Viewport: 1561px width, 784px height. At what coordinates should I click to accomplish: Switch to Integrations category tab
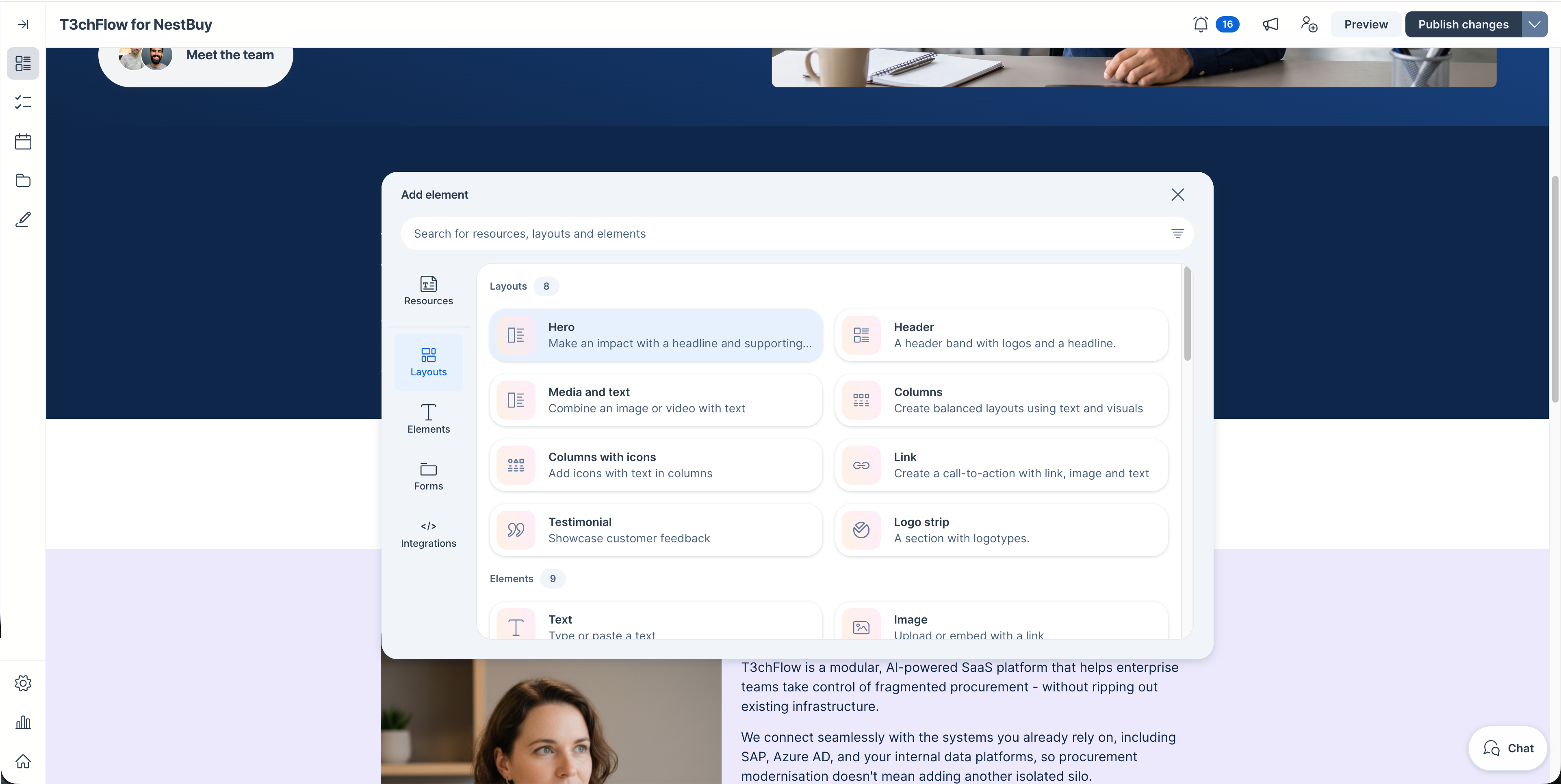pos(428,533)
